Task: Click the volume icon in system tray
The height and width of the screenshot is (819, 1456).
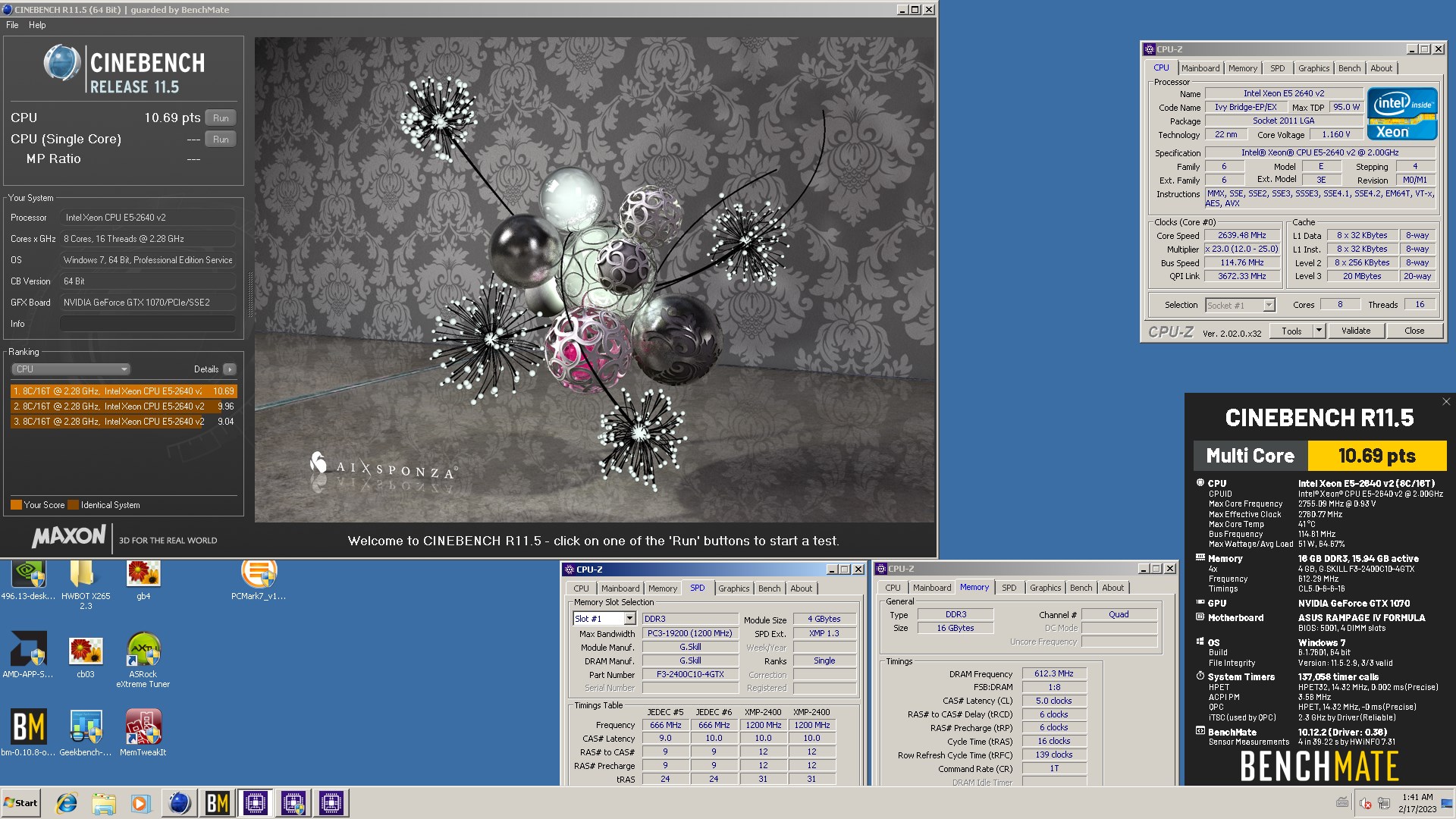Action: [1366, 803]
